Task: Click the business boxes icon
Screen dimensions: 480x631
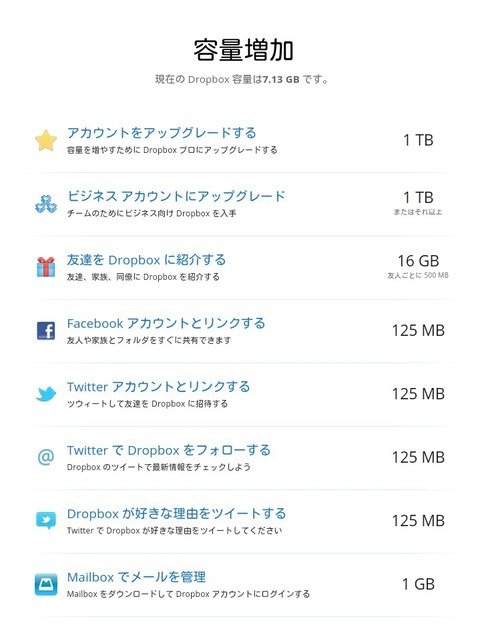Action: coord(46,204)
